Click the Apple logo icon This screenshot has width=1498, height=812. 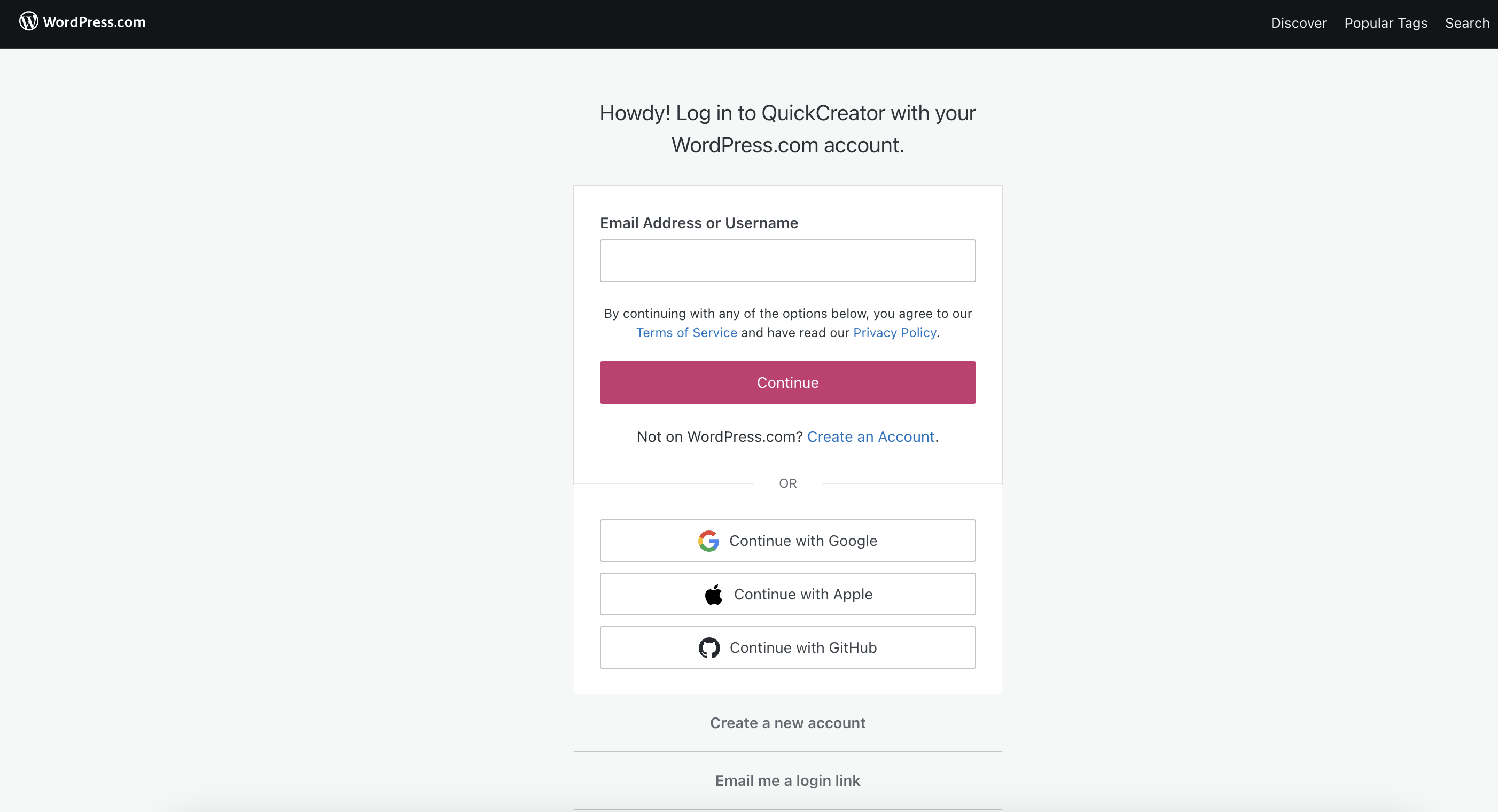coord(714,594)
